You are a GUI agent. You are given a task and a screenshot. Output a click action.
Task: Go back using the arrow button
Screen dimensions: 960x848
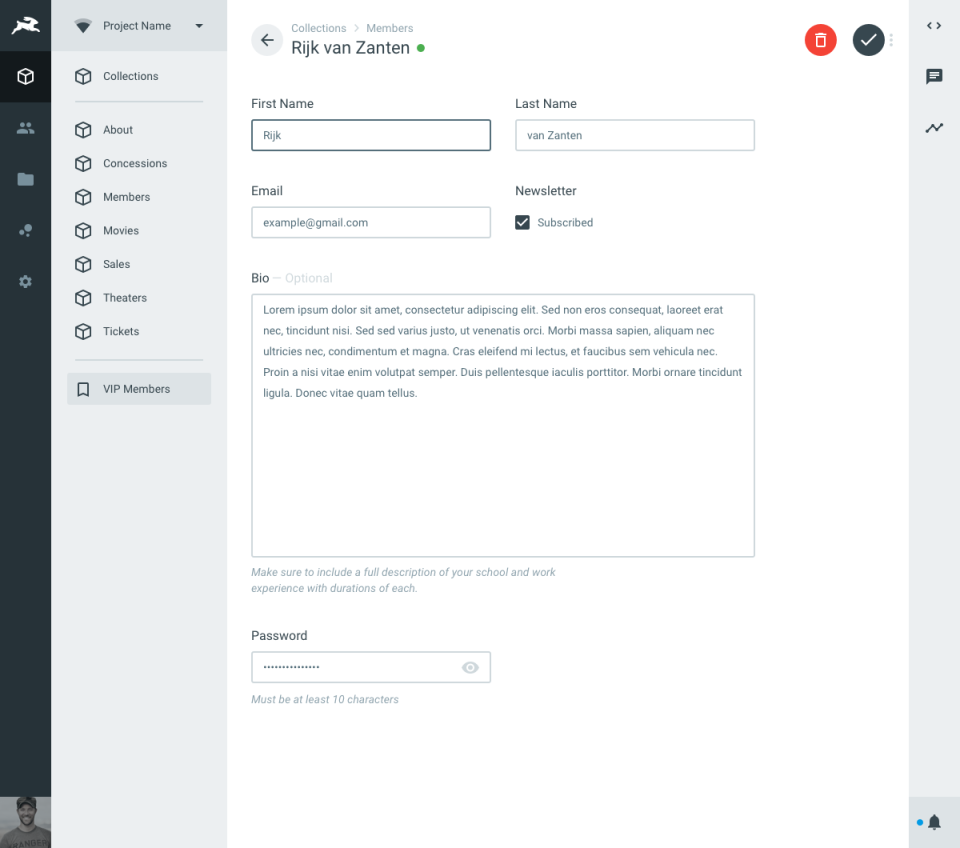point(267,40)
